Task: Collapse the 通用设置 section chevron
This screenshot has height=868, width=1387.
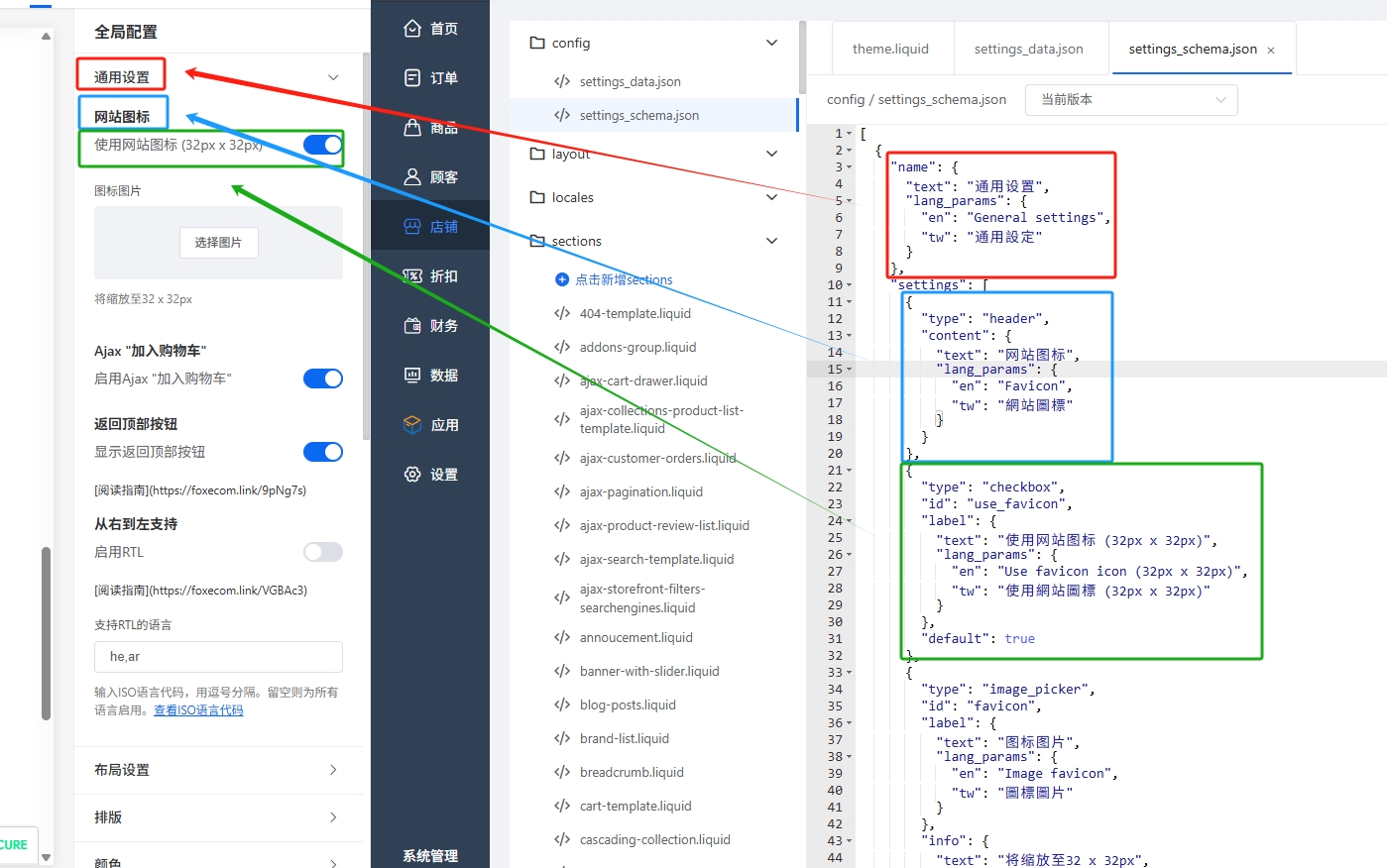Action: tap(333, 77)
